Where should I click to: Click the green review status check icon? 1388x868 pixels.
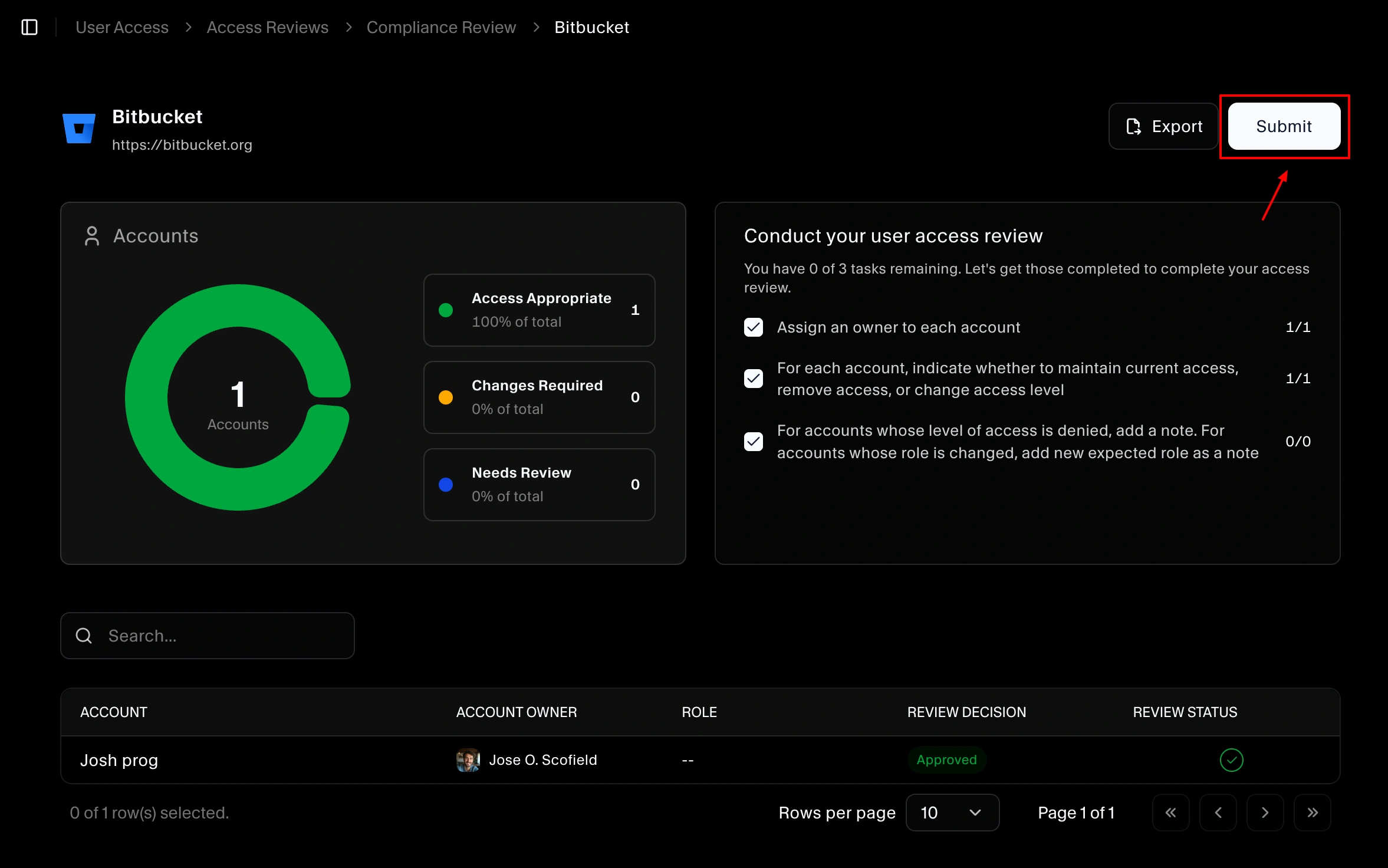pyautogui.click(x=1232, y=759)
